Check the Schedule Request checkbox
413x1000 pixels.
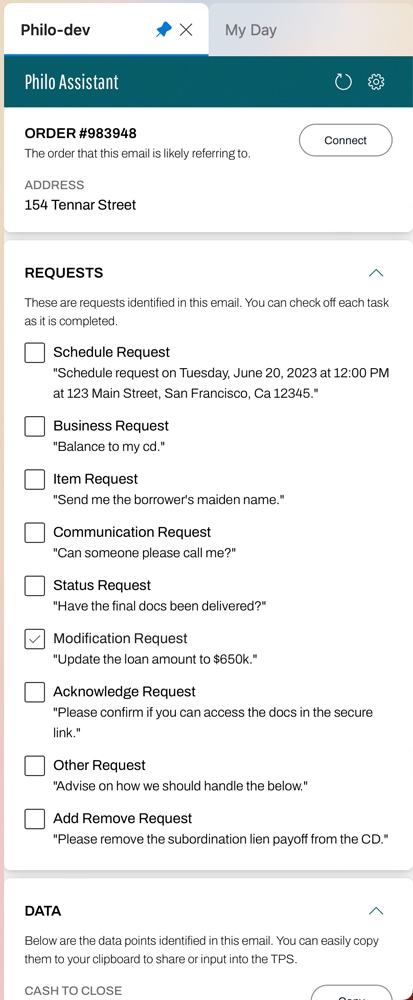coord(34,352)
